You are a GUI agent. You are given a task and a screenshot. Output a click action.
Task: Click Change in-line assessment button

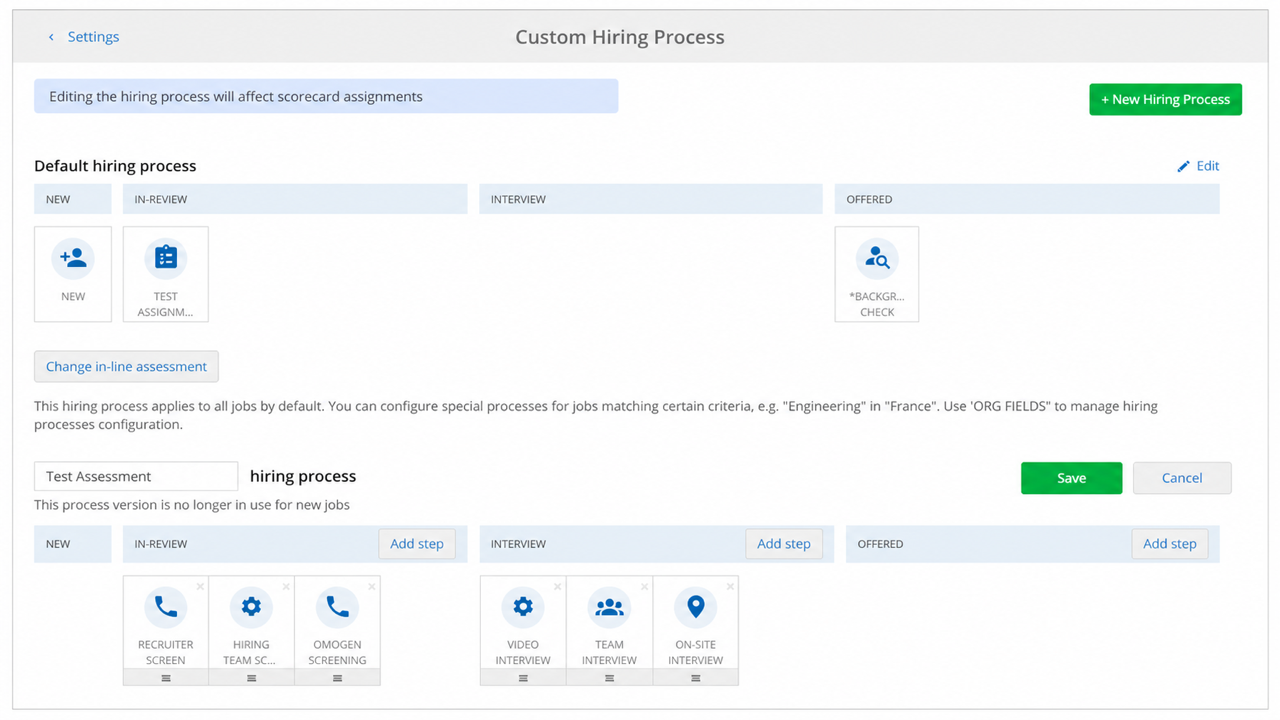point(126,366)
